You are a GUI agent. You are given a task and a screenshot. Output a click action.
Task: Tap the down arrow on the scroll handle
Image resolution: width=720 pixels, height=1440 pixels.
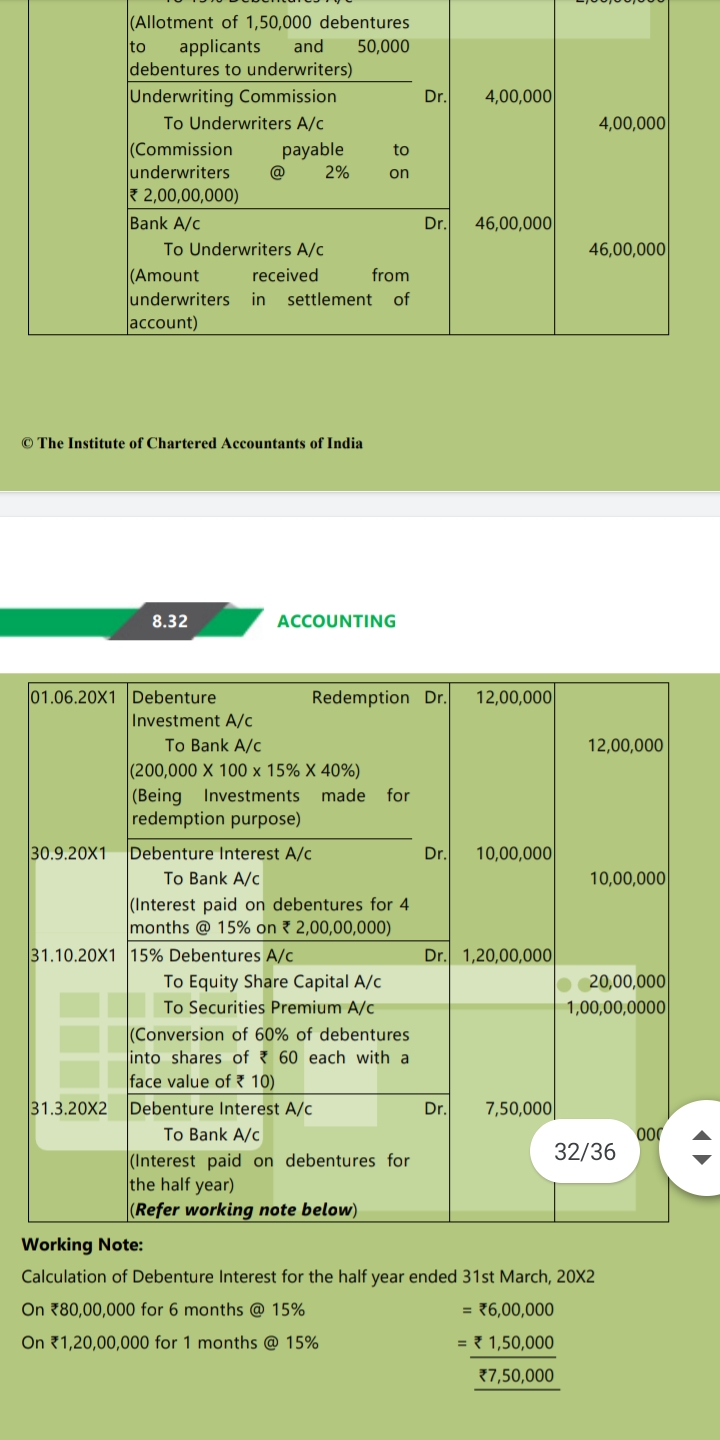click(702, 1160)
